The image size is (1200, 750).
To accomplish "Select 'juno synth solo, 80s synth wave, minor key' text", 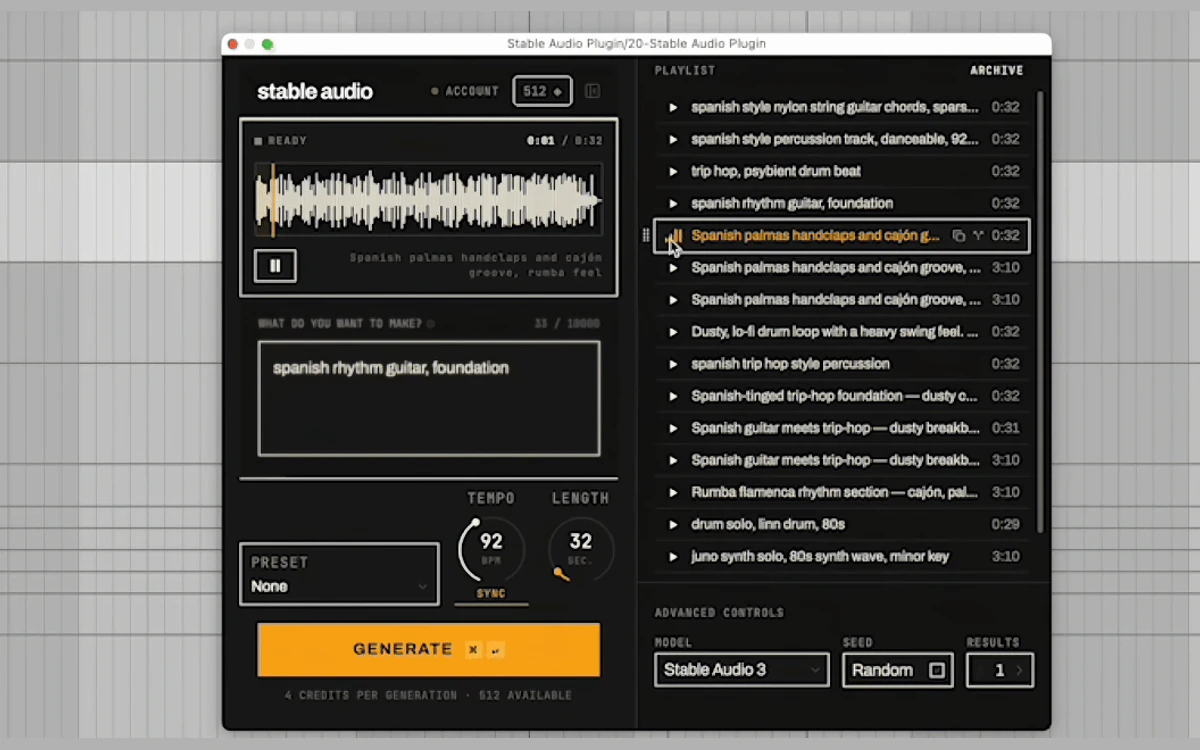I will click(820, 556).
